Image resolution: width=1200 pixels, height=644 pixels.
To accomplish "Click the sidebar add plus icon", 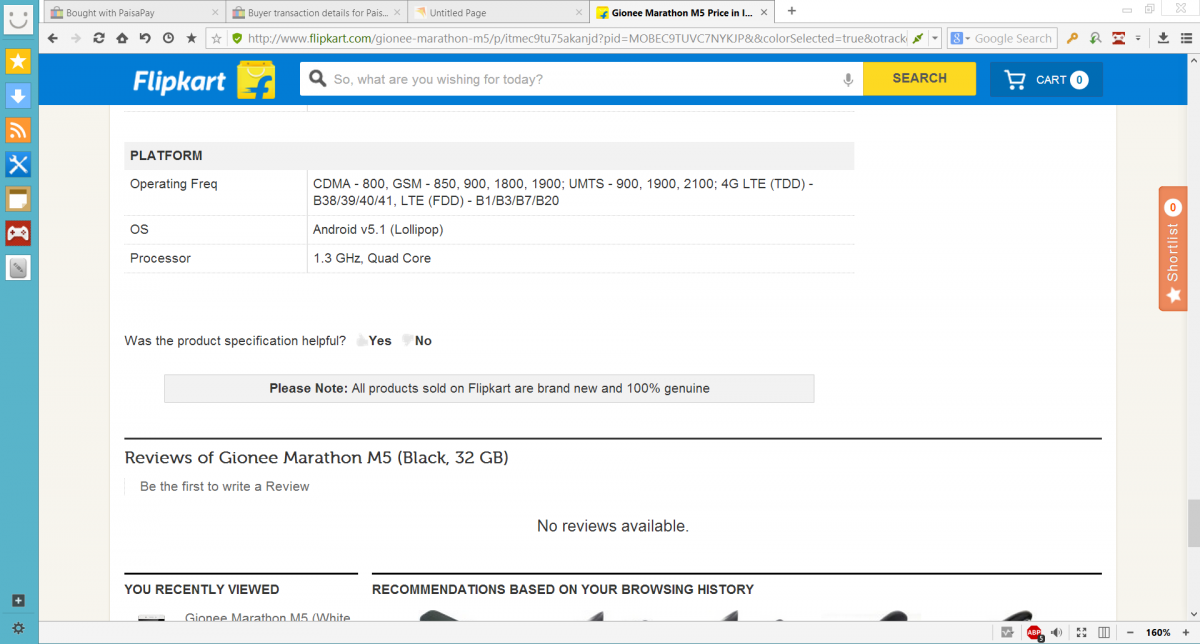I will pyautogui.click(x=18, y=601).
